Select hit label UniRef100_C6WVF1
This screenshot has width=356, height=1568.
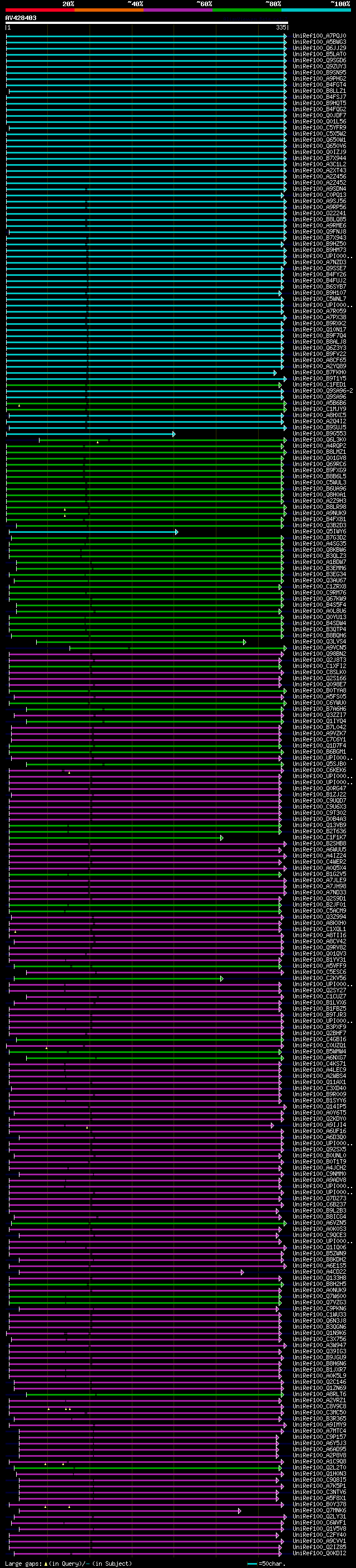319,1522
